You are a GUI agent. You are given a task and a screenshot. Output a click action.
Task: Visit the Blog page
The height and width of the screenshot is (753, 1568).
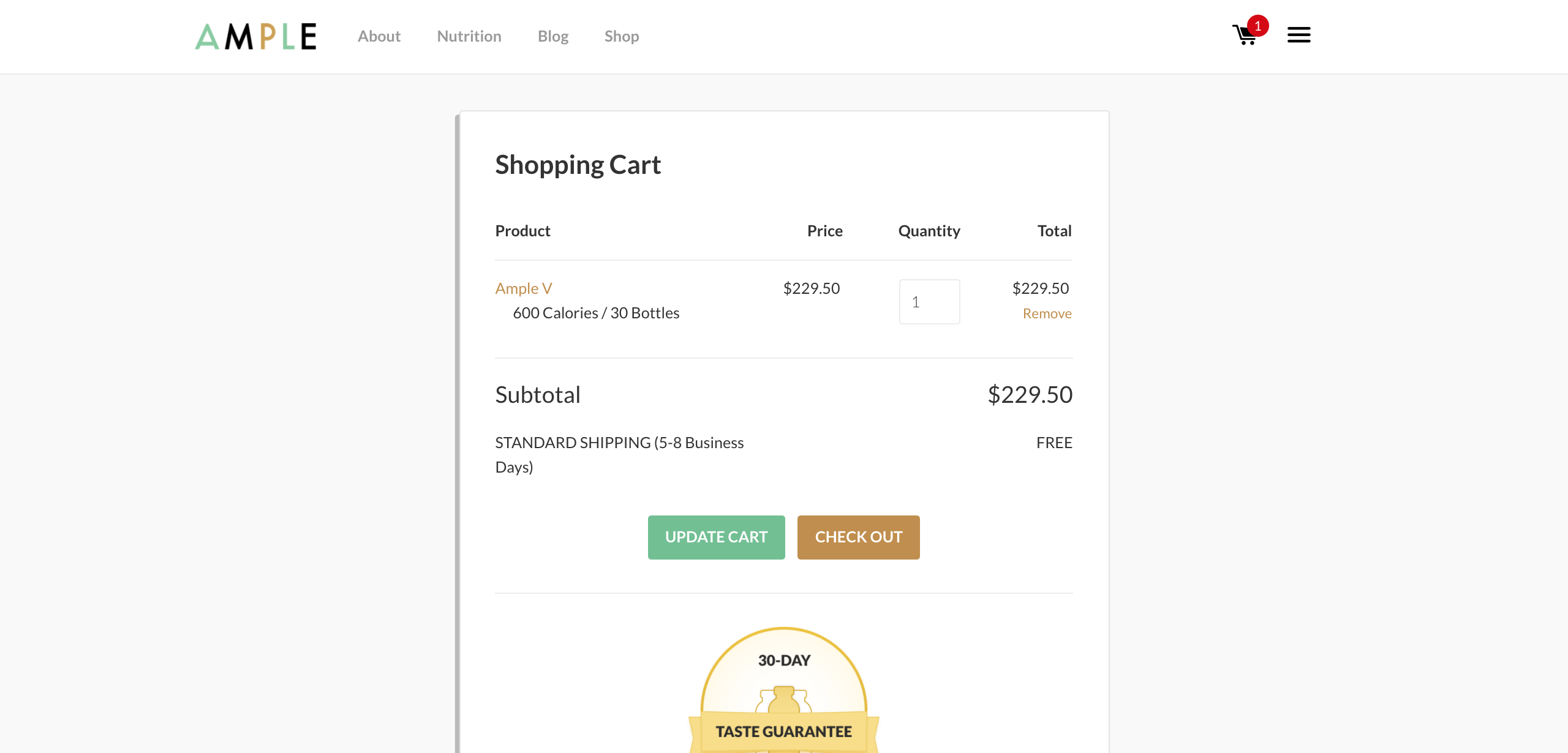pos(553,36)
